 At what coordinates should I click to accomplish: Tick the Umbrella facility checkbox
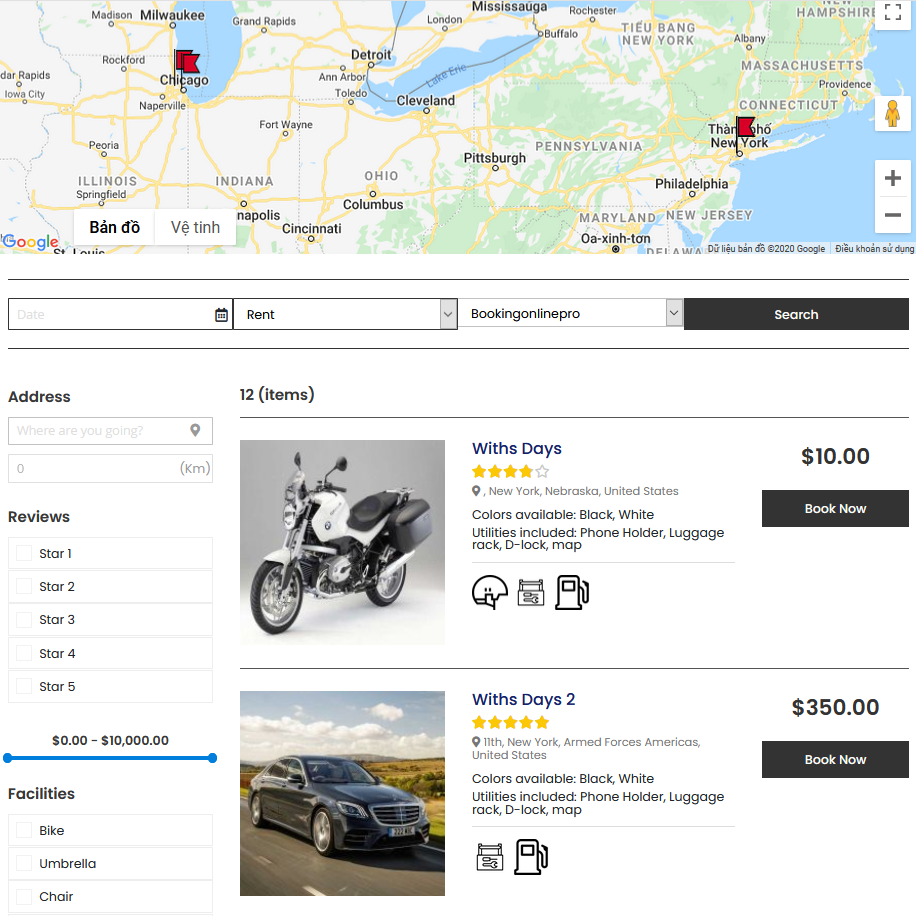[x=24, y=863]
